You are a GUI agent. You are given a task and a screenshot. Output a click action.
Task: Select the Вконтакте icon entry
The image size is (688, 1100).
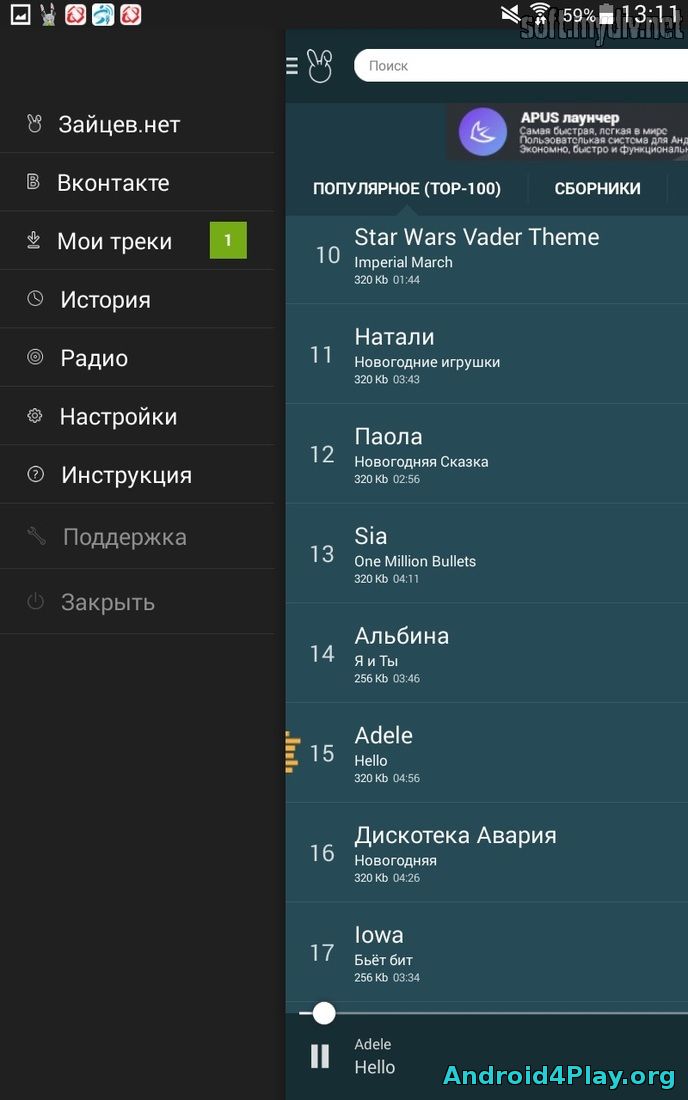click(137, 182)
